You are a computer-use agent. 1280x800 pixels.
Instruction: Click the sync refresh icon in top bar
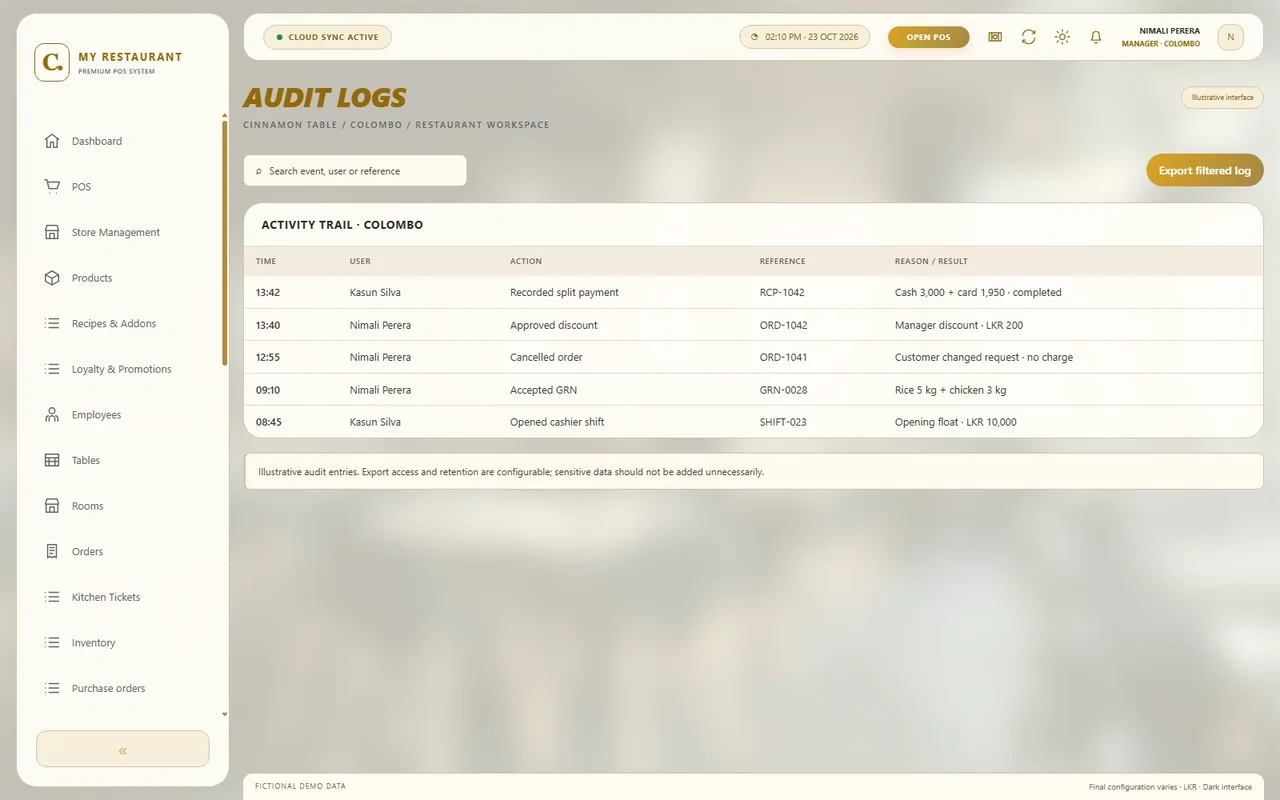[x=1028, y=37]
